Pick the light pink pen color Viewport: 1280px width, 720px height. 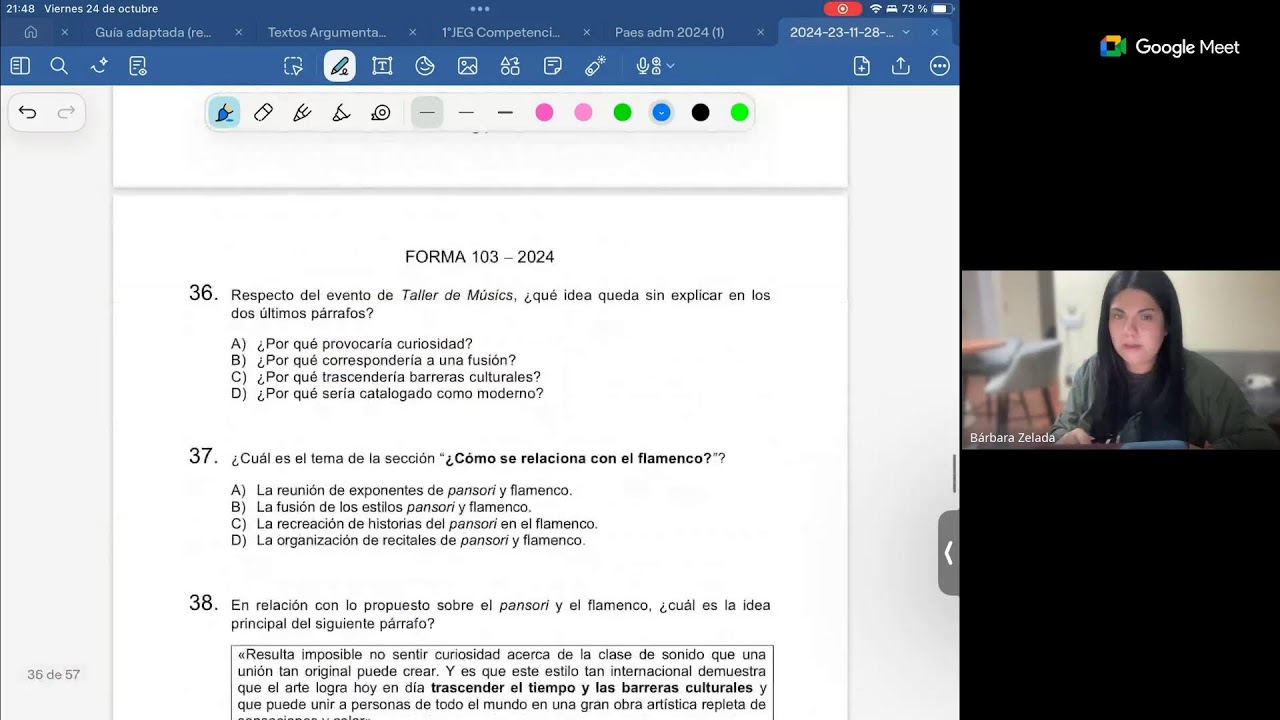click(583, 113)
